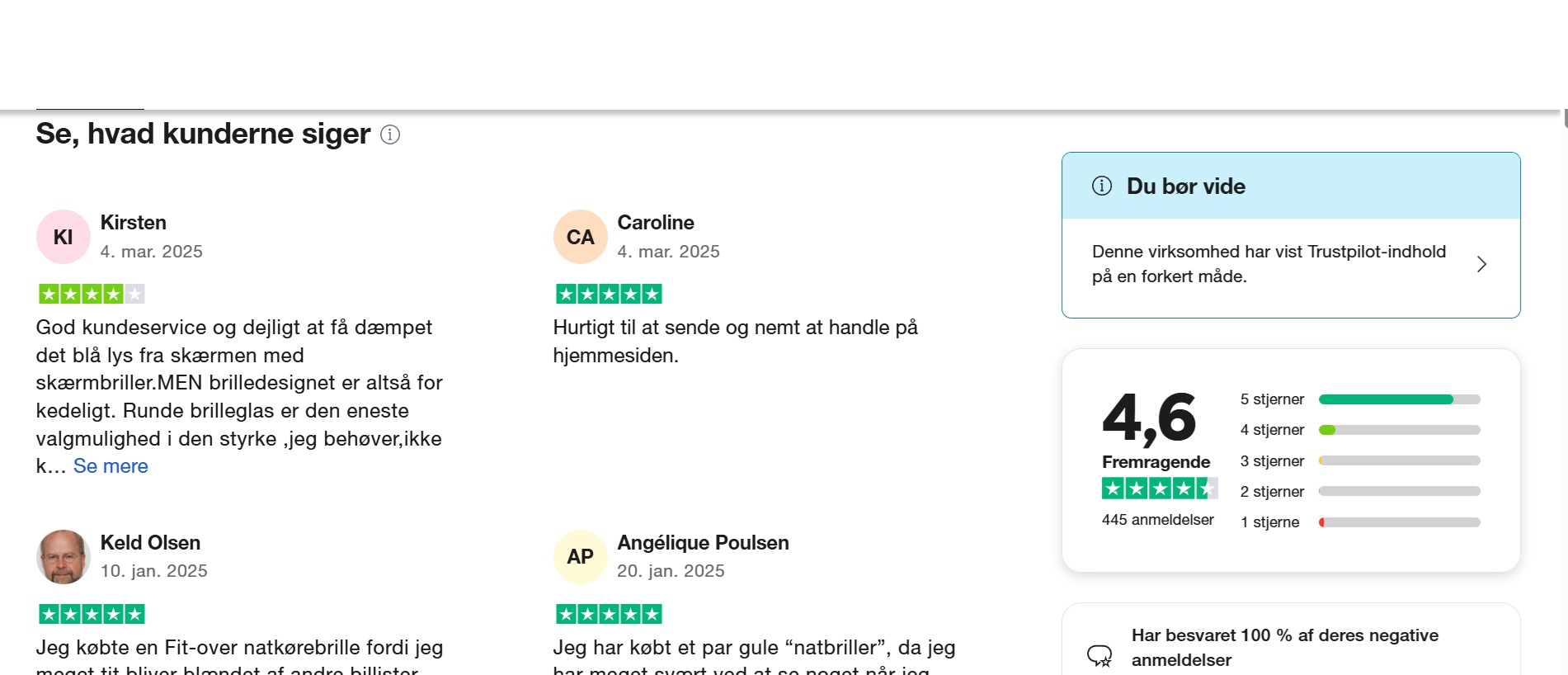This screenshot has height=675, width=1568.
Task: Click the "445 anmeldelser" review count
Action: click(x=1157, y=520)
